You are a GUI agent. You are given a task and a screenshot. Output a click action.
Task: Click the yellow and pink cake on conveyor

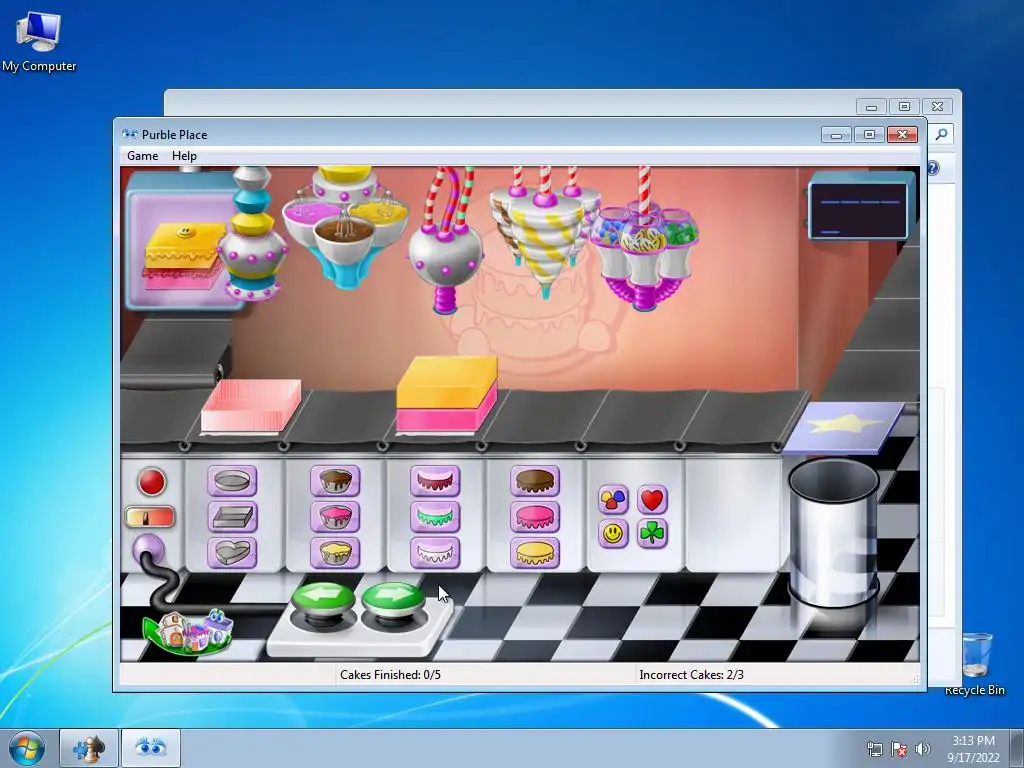tap(447, 394)
